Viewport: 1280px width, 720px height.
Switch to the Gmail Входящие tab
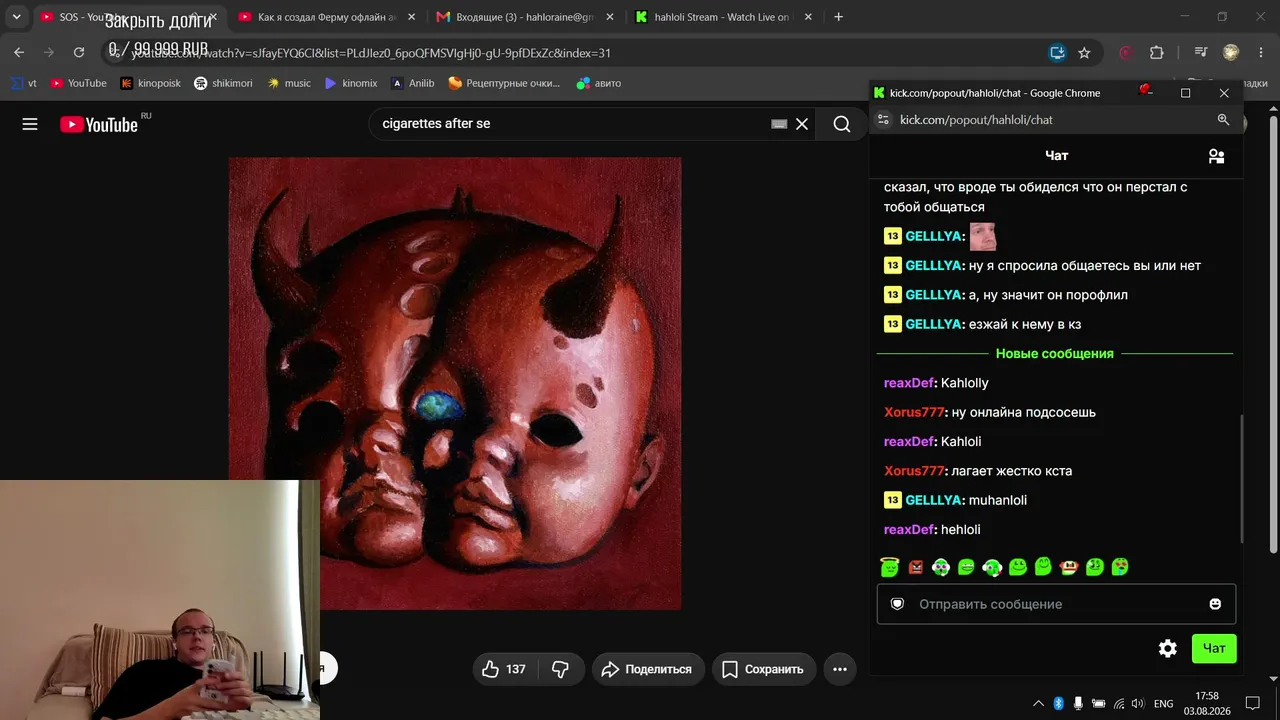coord(522,17)
